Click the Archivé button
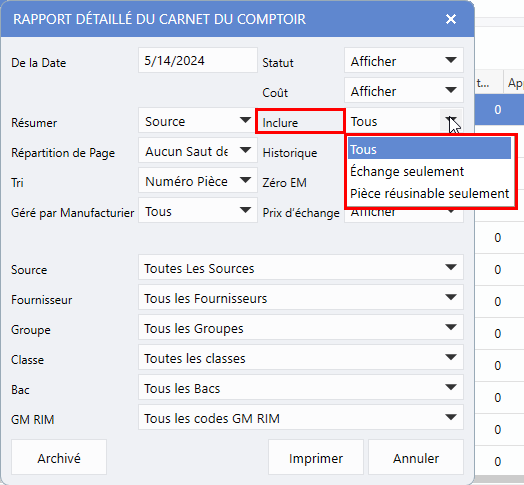 [x=59, y=457]
